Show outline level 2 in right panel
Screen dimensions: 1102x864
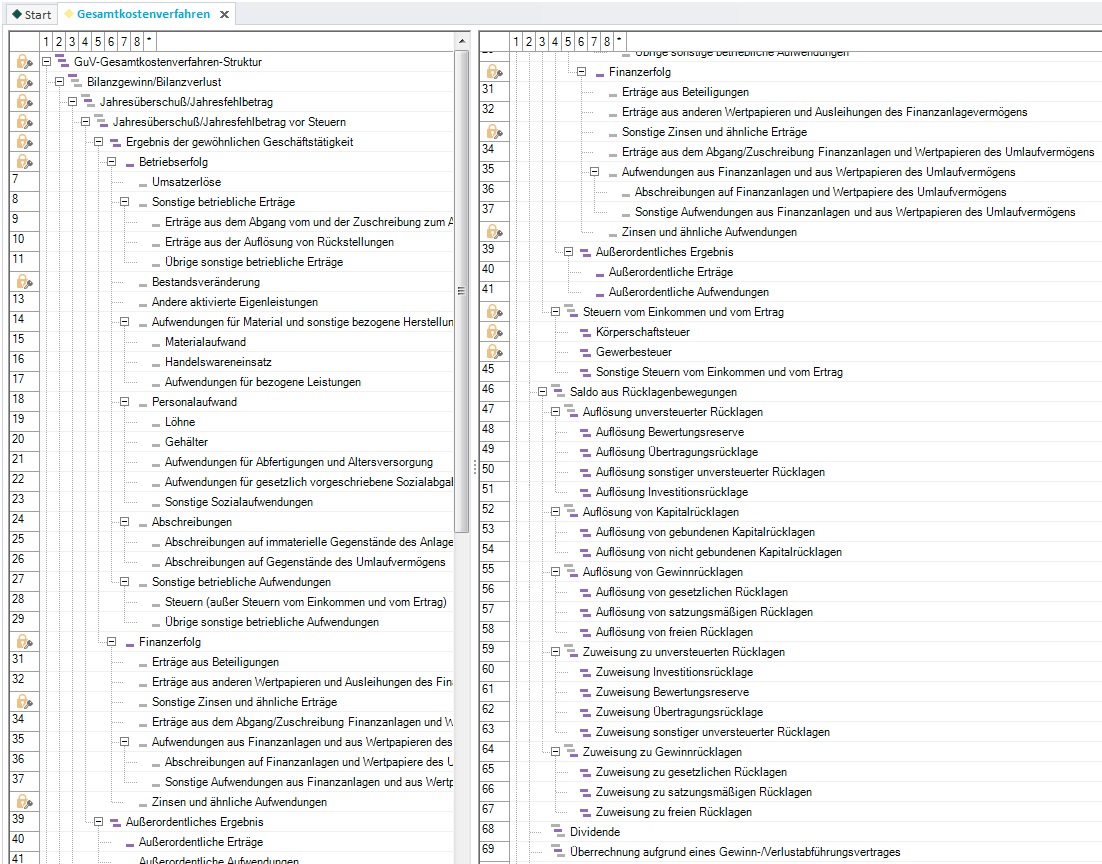tap(529, 41)
